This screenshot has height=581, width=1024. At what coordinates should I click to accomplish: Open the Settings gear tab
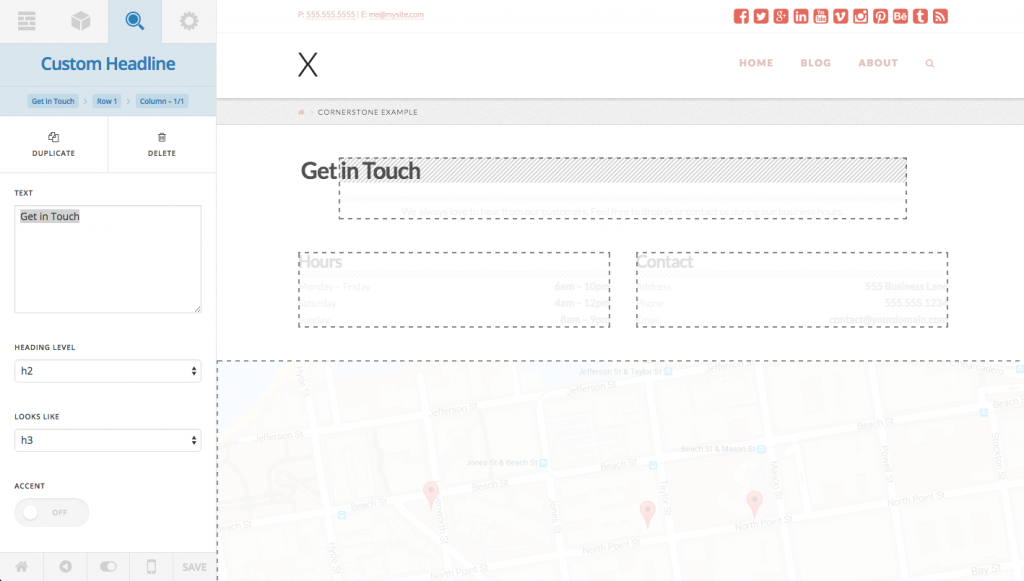pos(189,21)
